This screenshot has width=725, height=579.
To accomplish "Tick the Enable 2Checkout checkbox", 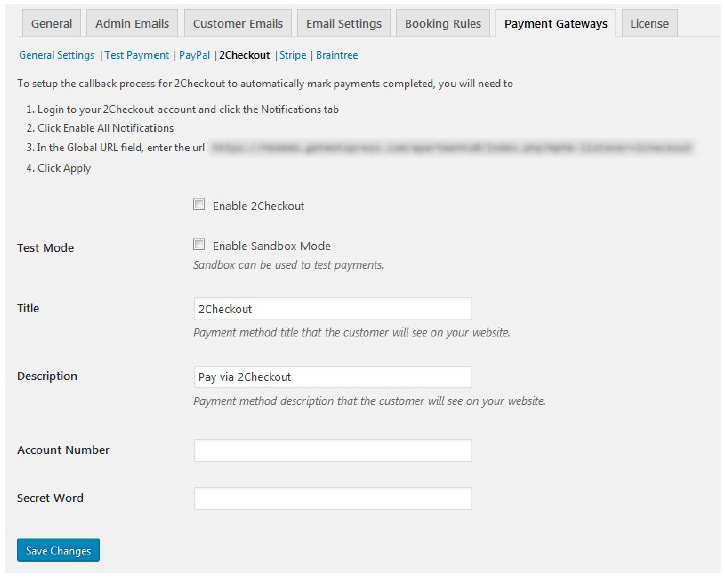I will point(199,205).
